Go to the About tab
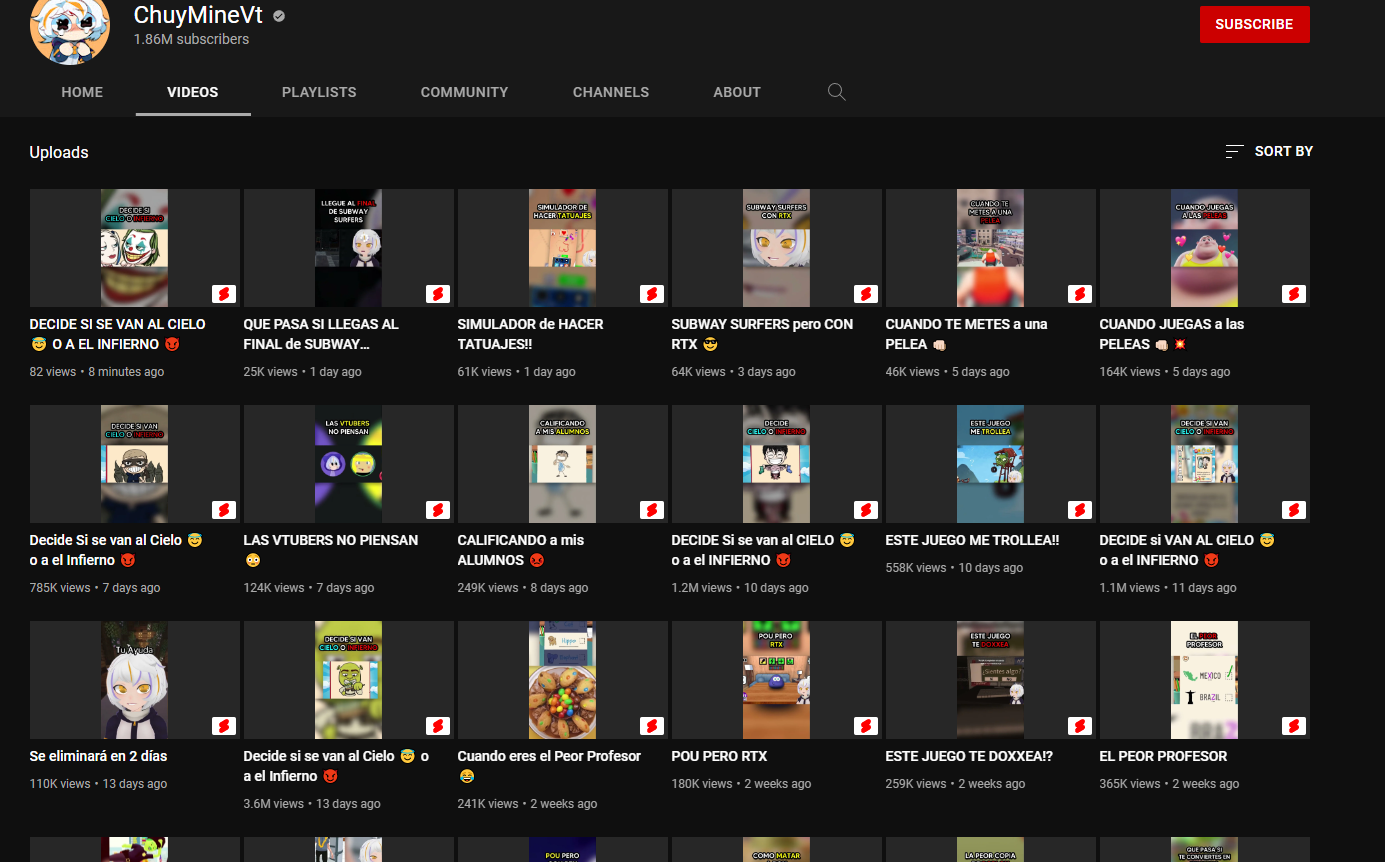Image resolution: width=1385 pixels, height=862 pixels. (737, 92)
